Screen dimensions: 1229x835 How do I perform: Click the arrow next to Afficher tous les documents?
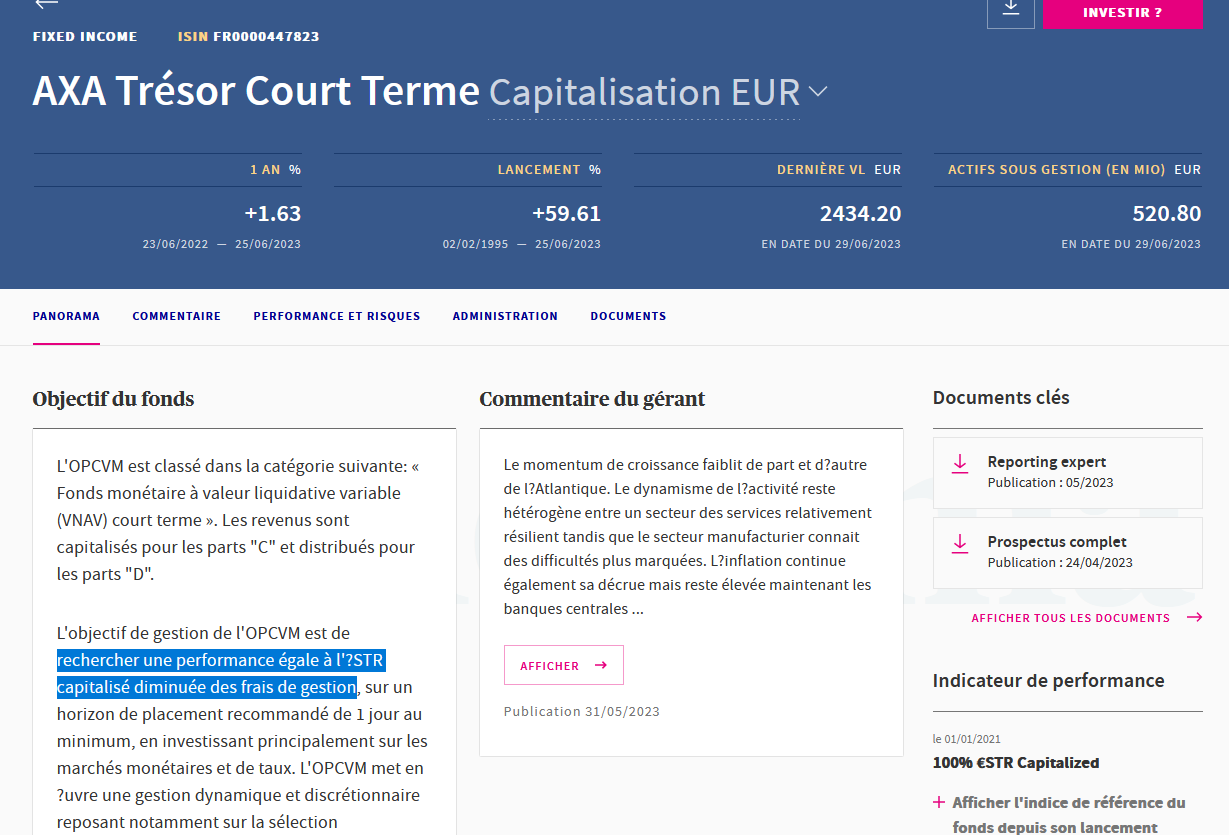click(1195, 618)
